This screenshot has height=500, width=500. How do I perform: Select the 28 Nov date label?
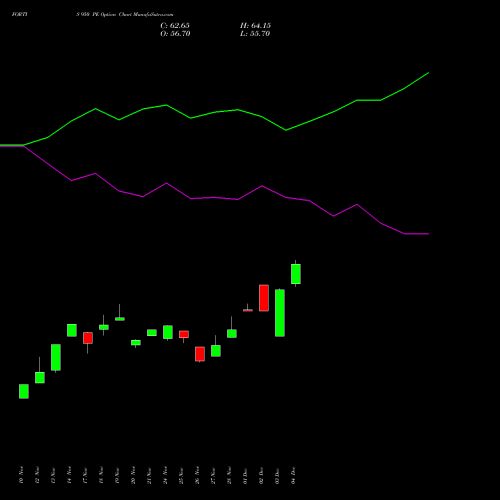pyautogui.click(x=229, y=475)
